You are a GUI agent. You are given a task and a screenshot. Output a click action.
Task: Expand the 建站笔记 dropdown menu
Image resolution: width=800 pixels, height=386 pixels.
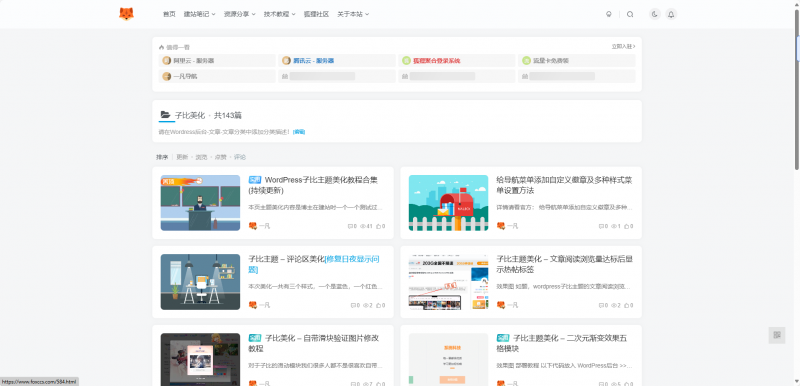199,14
